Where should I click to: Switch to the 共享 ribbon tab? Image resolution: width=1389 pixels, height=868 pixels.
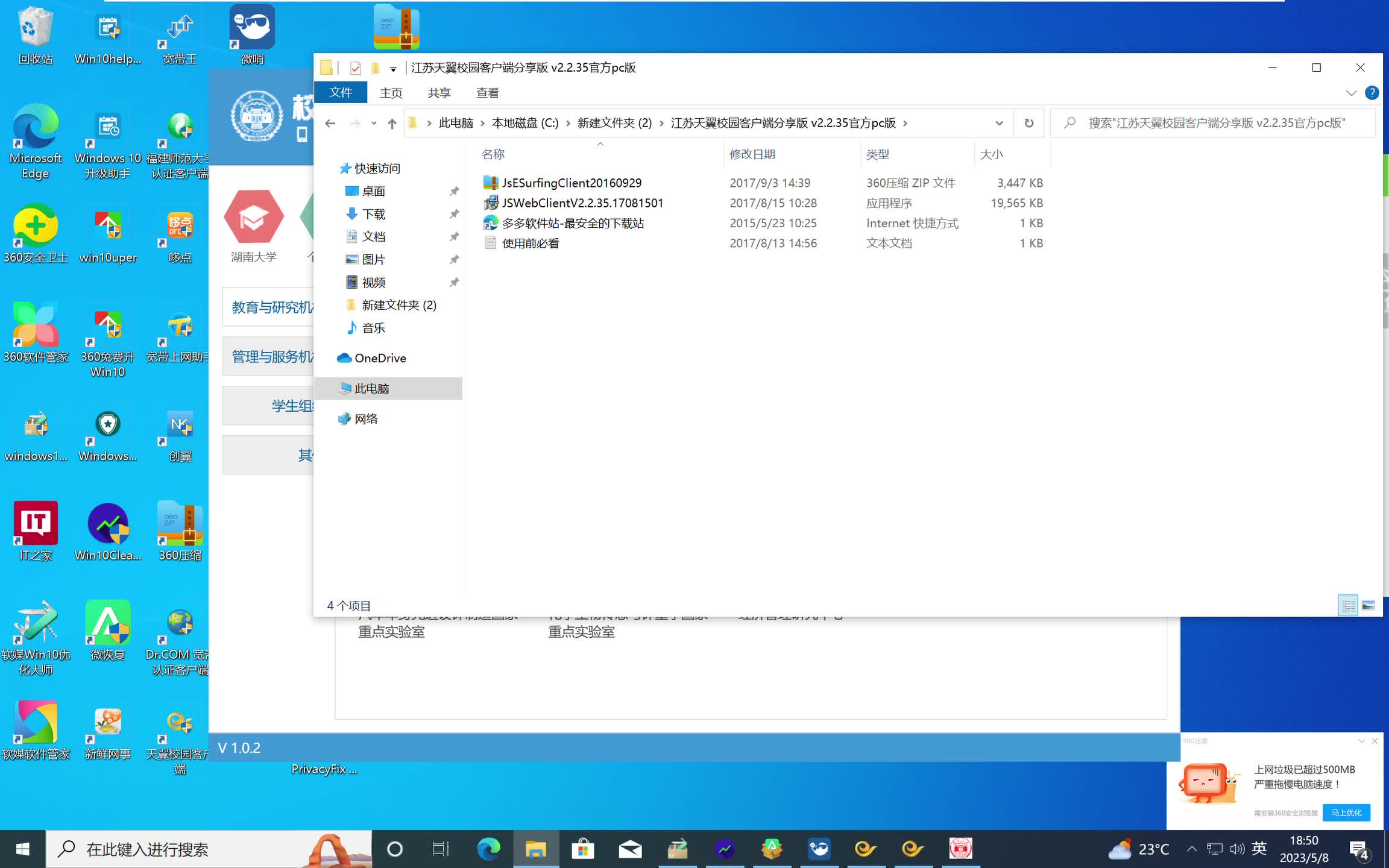(439, 93)
